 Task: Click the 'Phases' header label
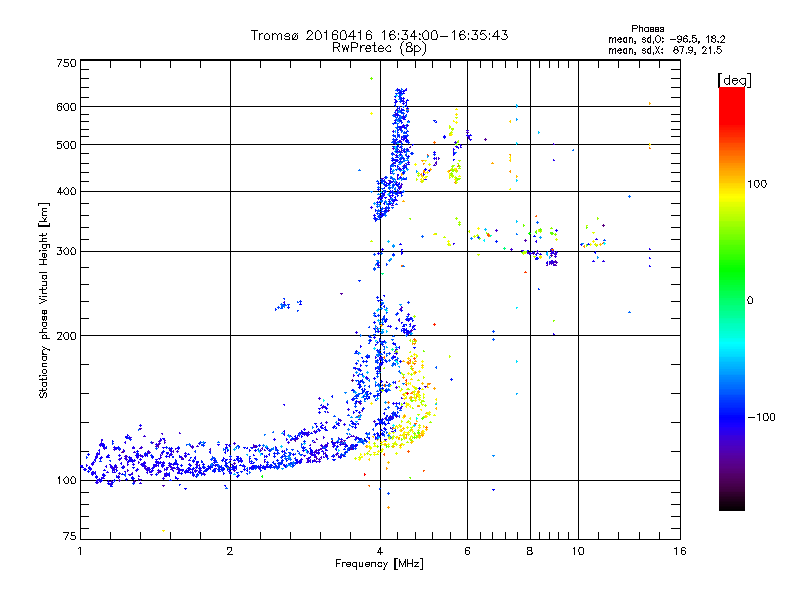(x=647, y=29)
